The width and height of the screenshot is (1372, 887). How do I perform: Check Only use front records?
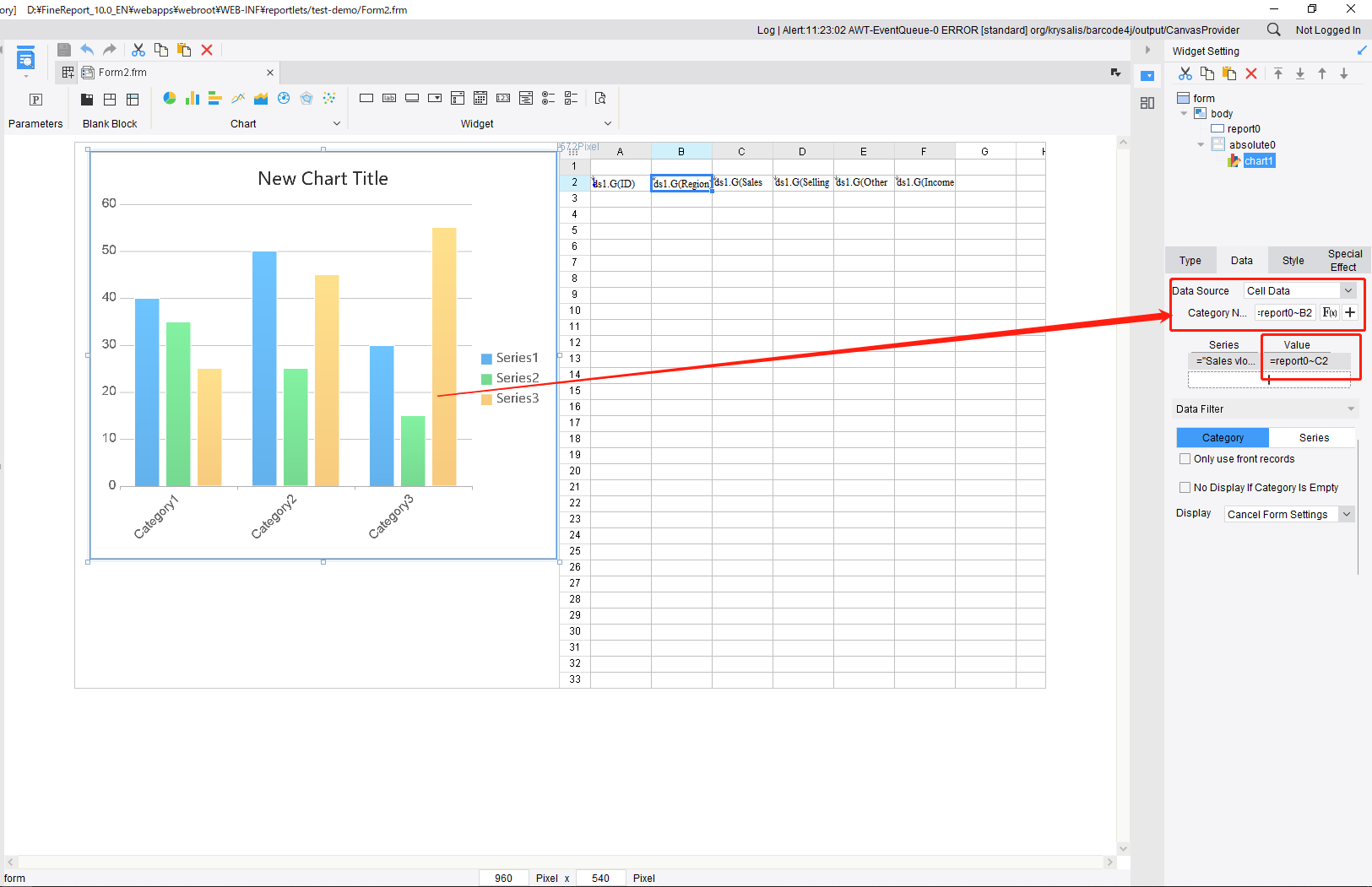1185,459
